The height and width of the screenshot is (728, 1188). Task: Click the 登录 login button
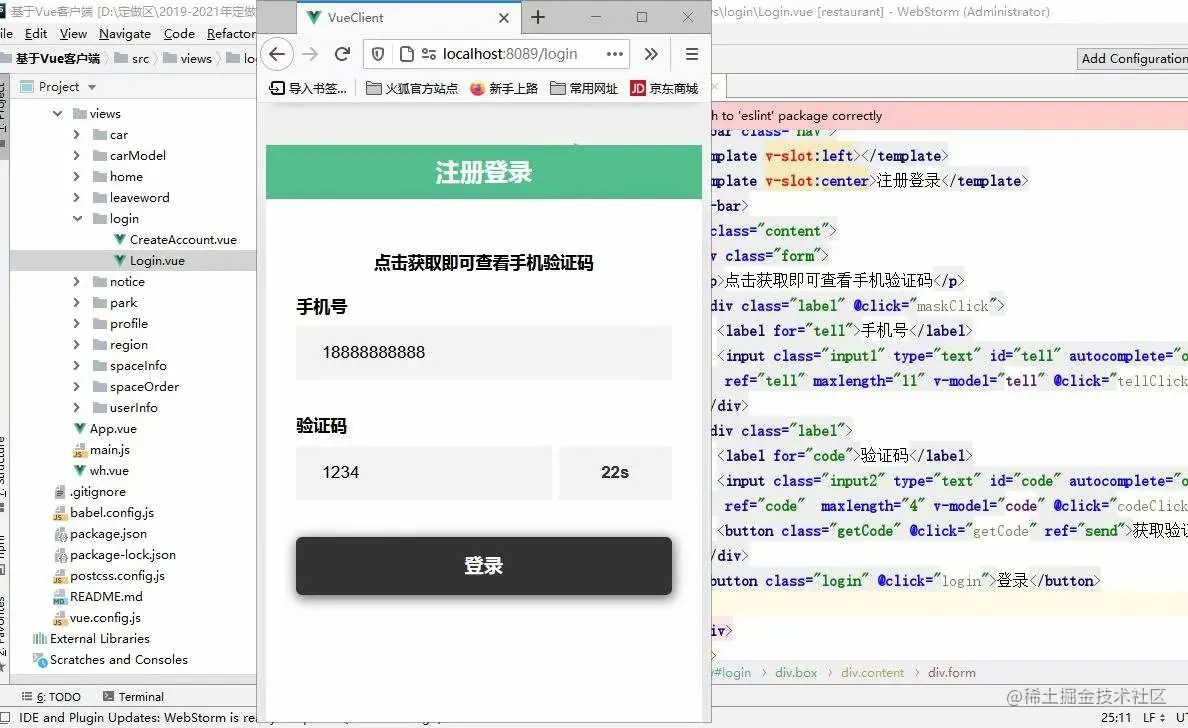[x=483, y=566]
